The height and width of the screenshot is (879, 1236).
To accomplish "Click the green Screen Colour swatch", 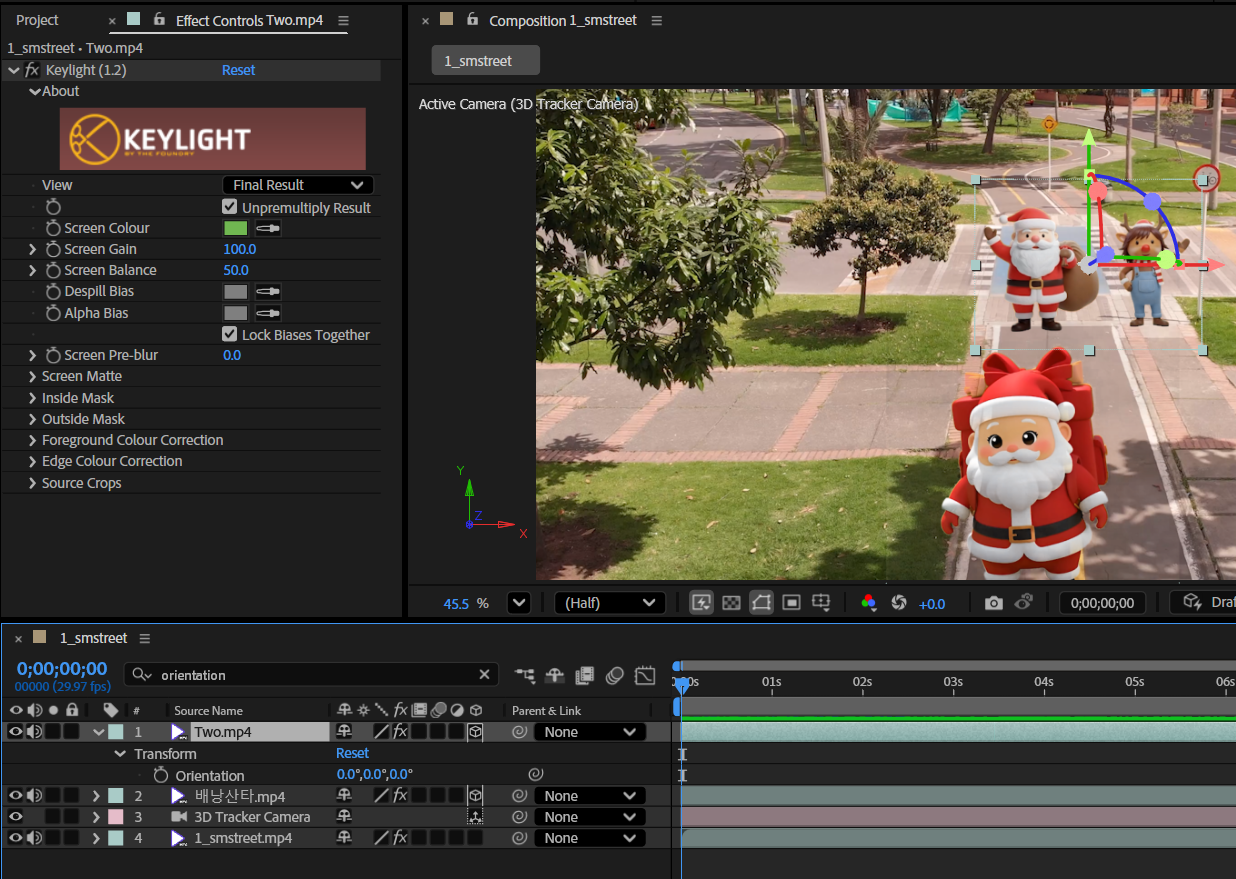I will pyautogui.click(x=235, y=228).
